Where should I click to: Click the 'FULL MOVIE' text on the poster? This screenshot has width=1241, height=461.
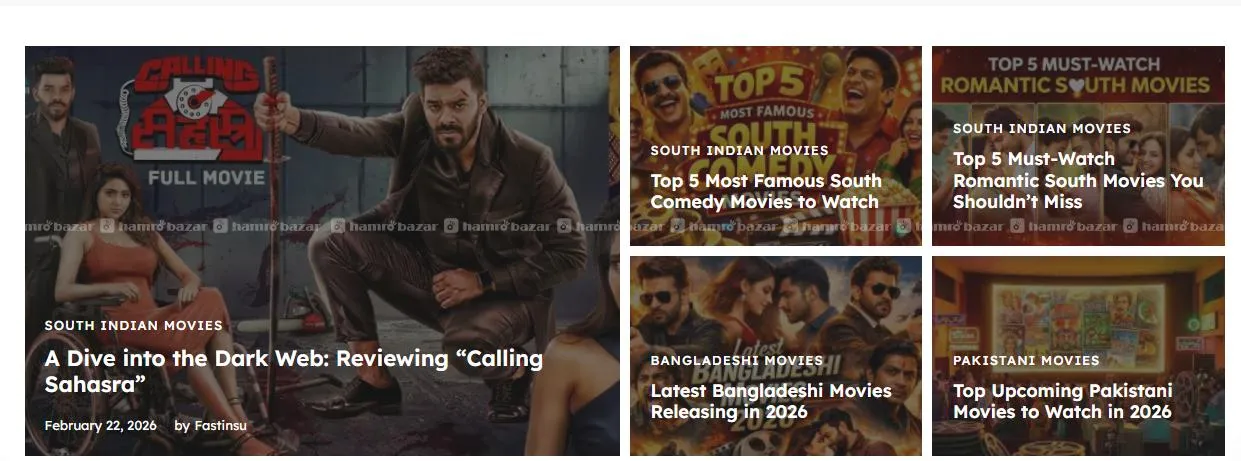[206, 178]
